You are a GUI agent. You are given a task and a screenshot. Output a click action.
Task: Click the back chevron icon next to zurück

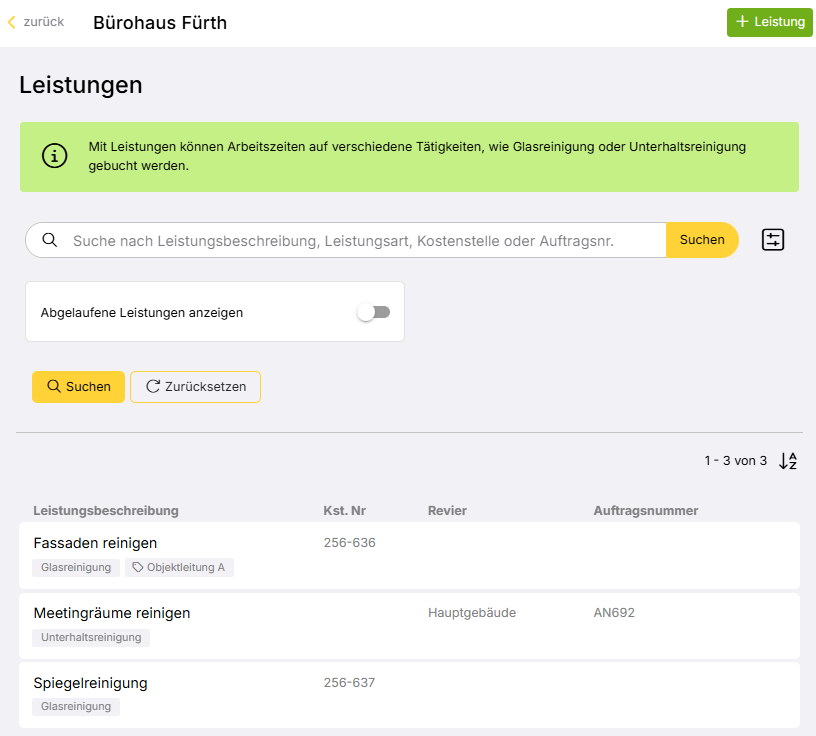[x=12, y=22]
